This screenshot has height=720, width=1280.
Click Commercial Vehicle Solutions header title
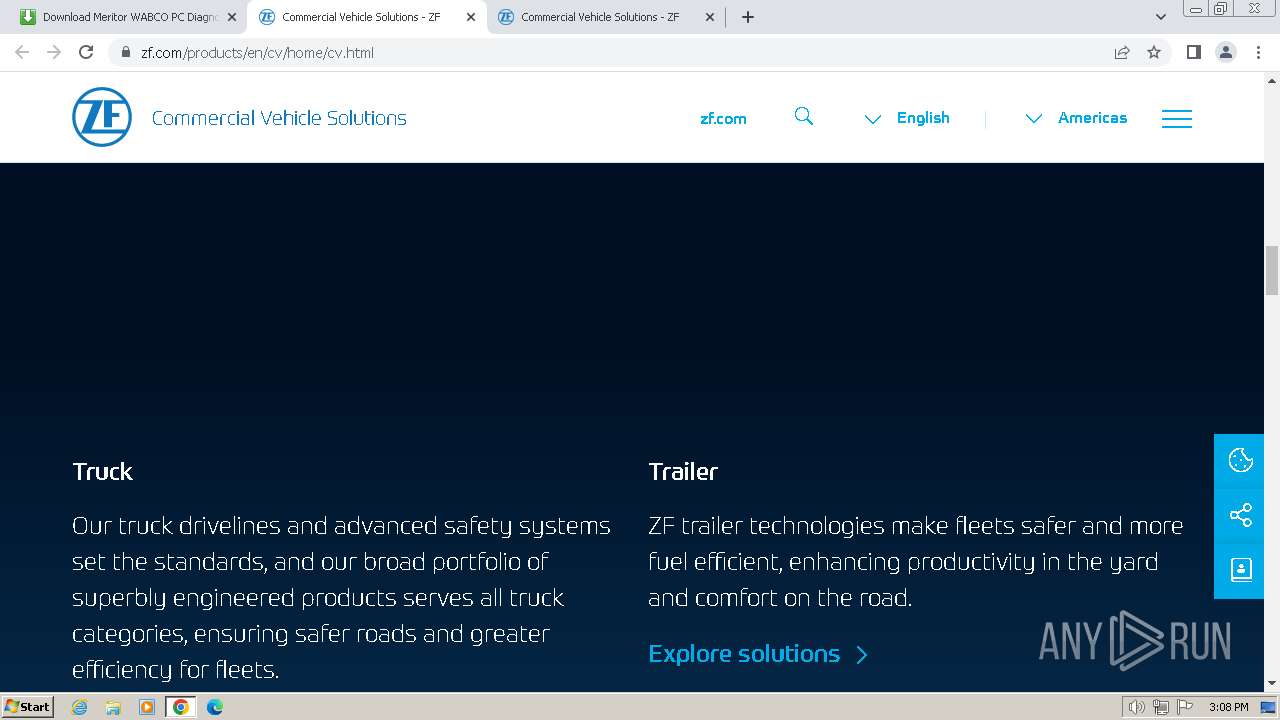279,118
